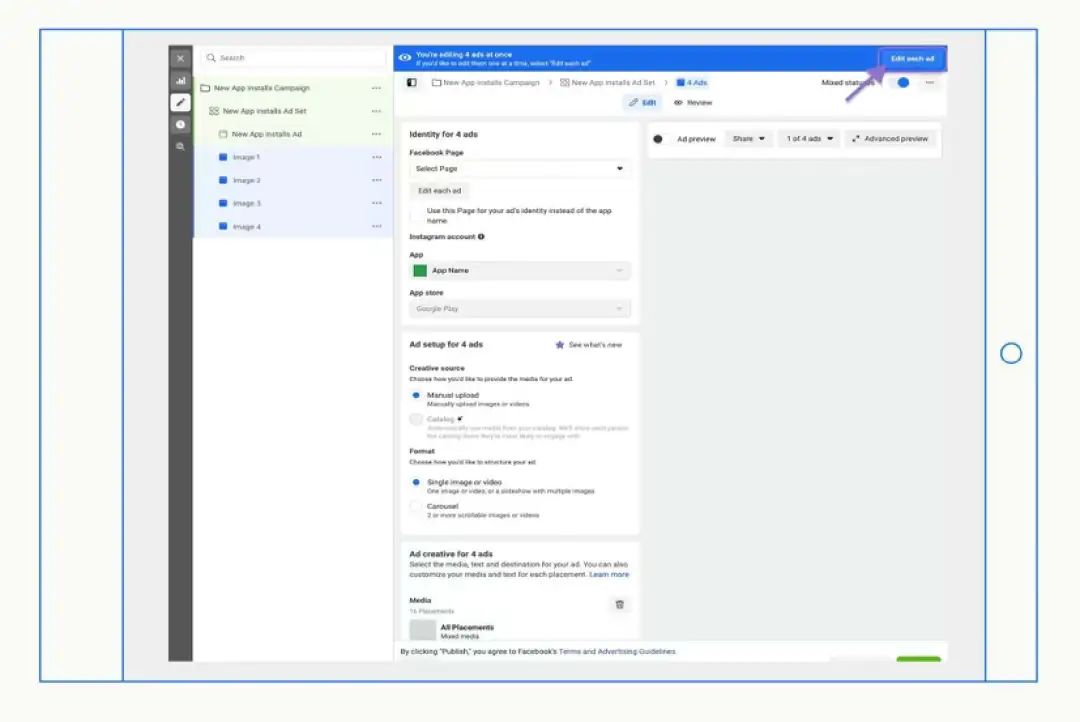The height and width of the screenshot is (722, 1080).
Task: Select Image 3 in campaign tree
Action: [247, 203]
